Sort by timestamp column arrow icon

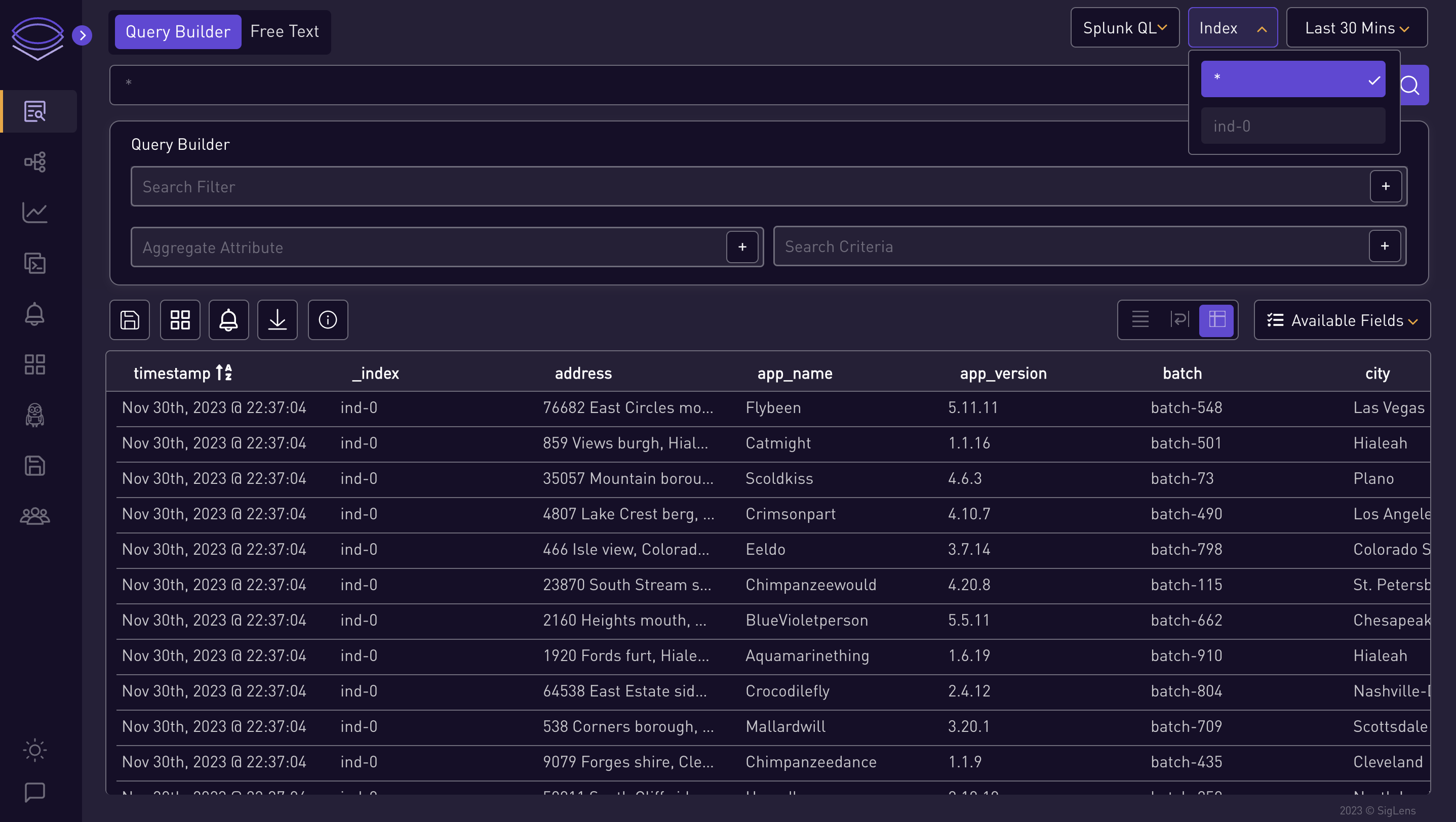[224, 373]
